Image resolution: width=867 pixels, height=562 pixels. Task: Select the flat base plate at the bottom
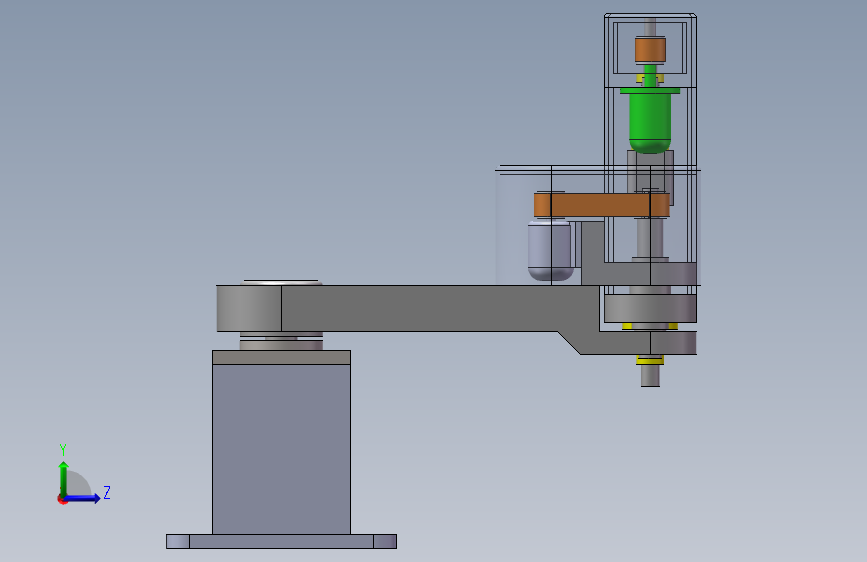click(281, 542)
